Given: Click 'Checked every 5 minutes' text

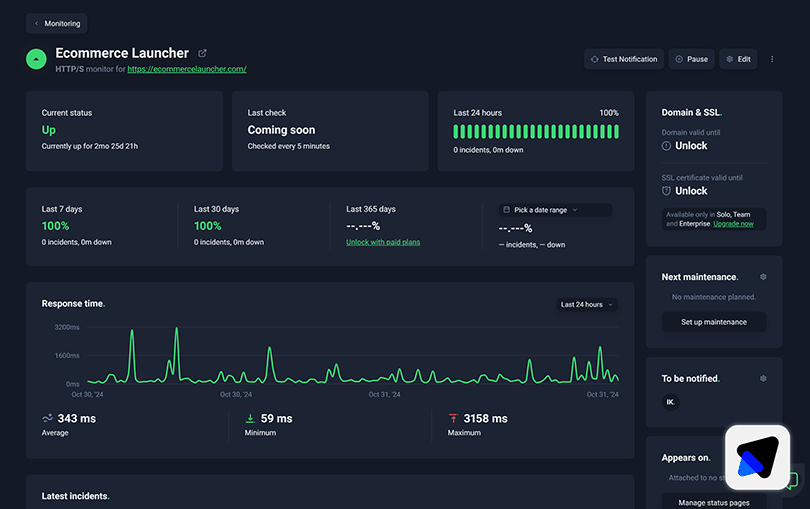Looking at the screenshot, I should click(x=288, y=146).
